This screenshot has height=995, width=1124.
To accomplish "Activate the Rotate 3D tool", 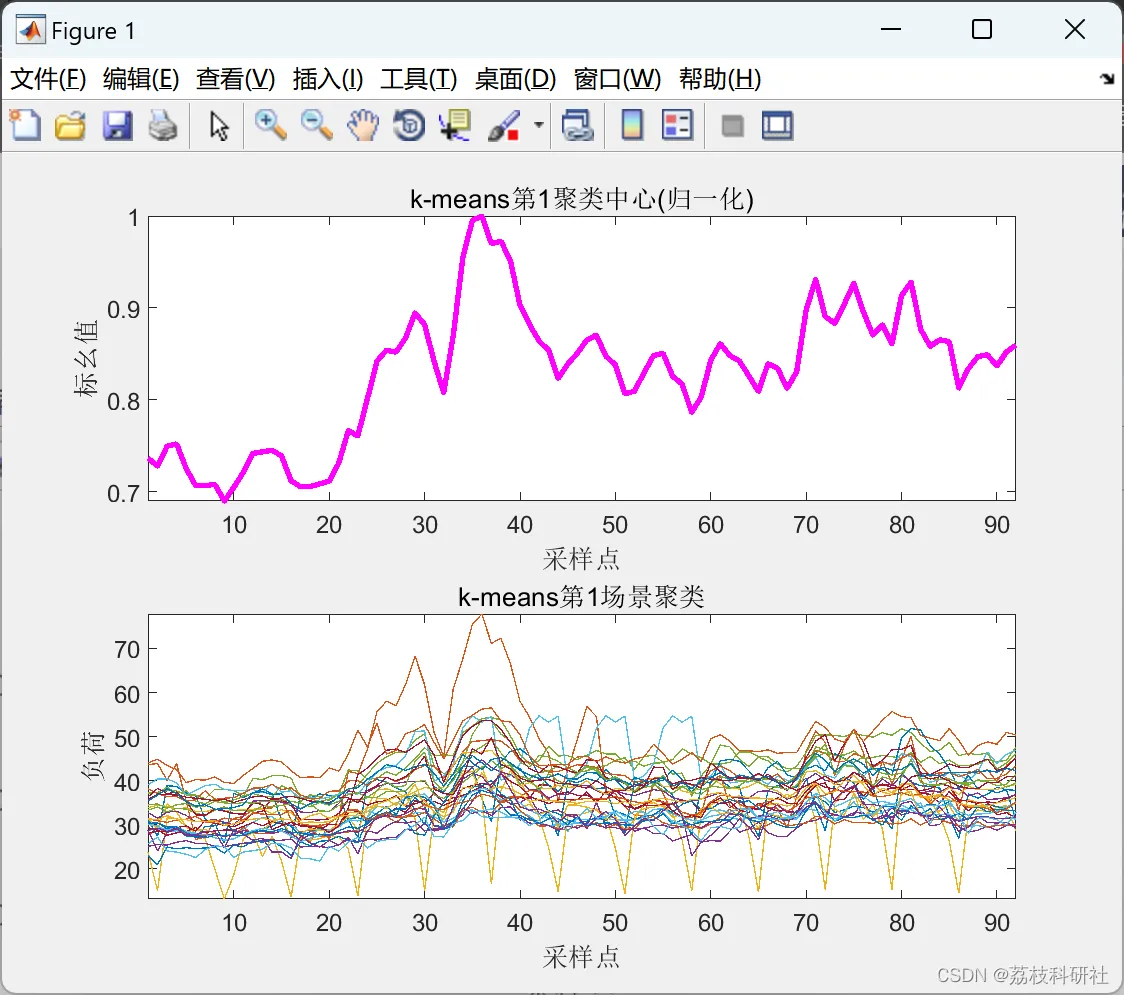I will [409, 125].
